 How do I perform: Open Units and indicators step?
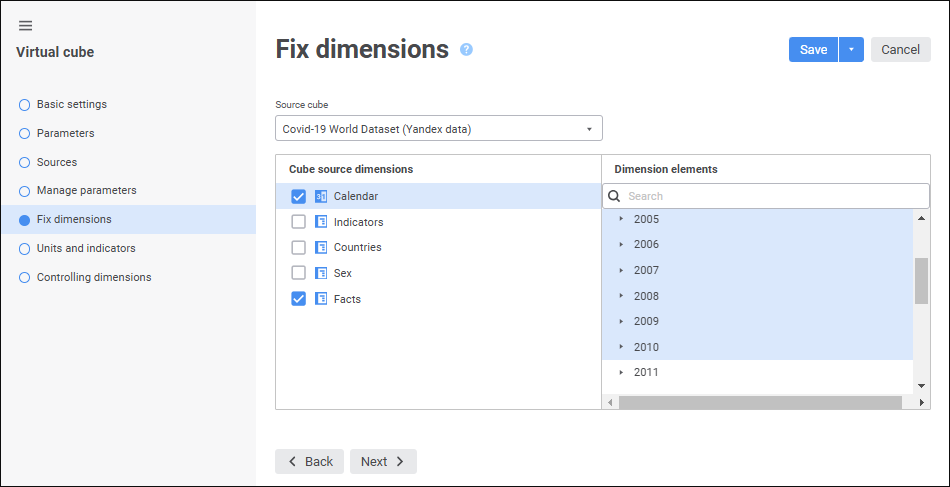85,248
